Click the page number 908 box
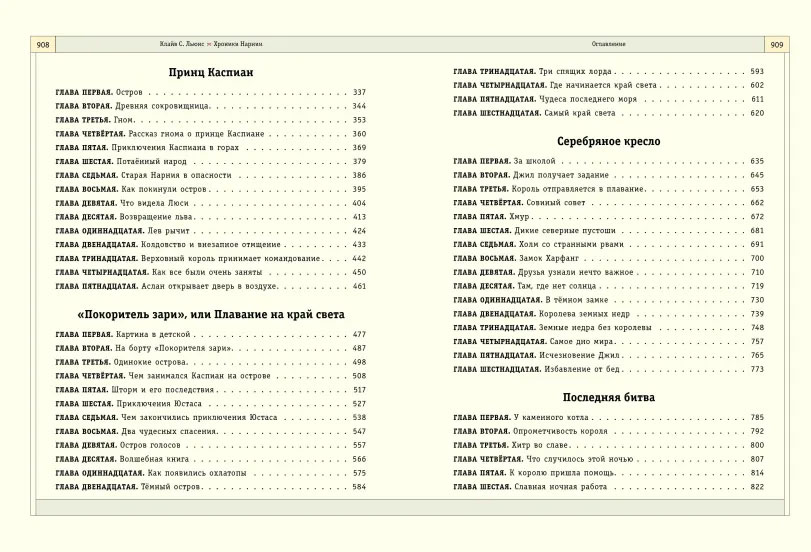The image size is (811, 552). pos(43,44)
